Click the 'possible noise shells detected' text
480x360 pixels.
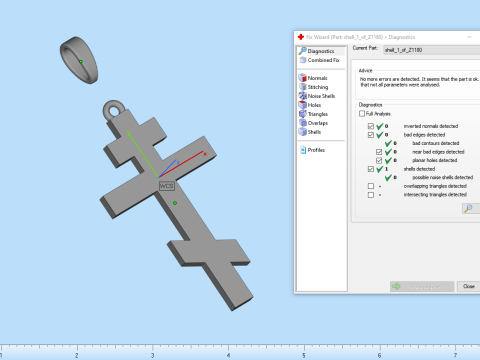pos(443,177)
